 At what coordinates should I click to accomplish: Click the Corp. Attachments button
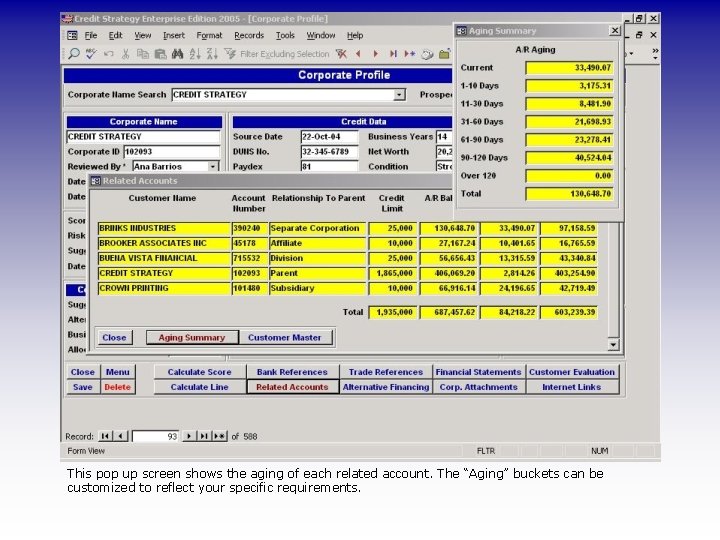coord(478,387)
